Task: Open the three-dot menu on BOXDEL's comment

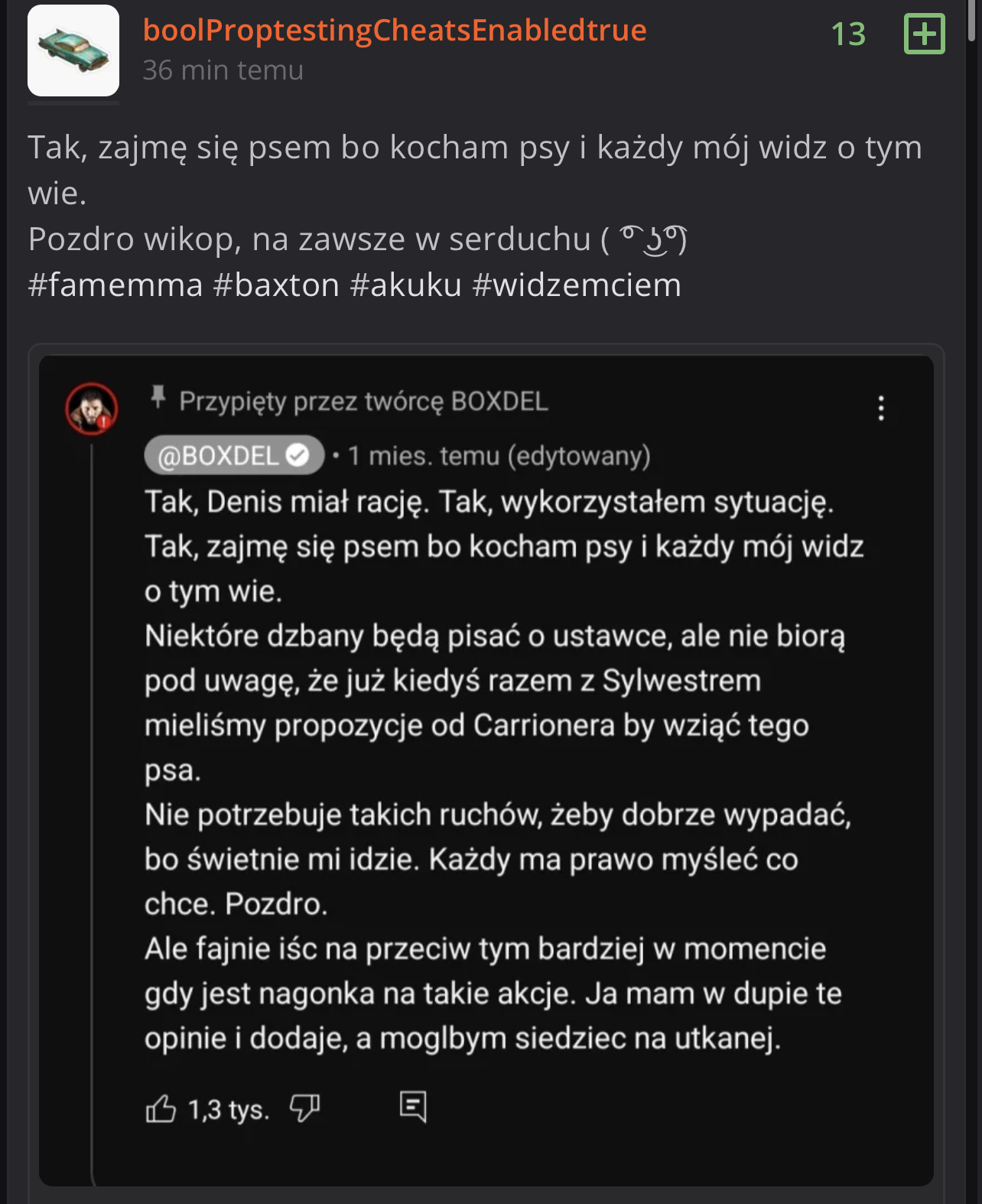Action: click(881, 408)
